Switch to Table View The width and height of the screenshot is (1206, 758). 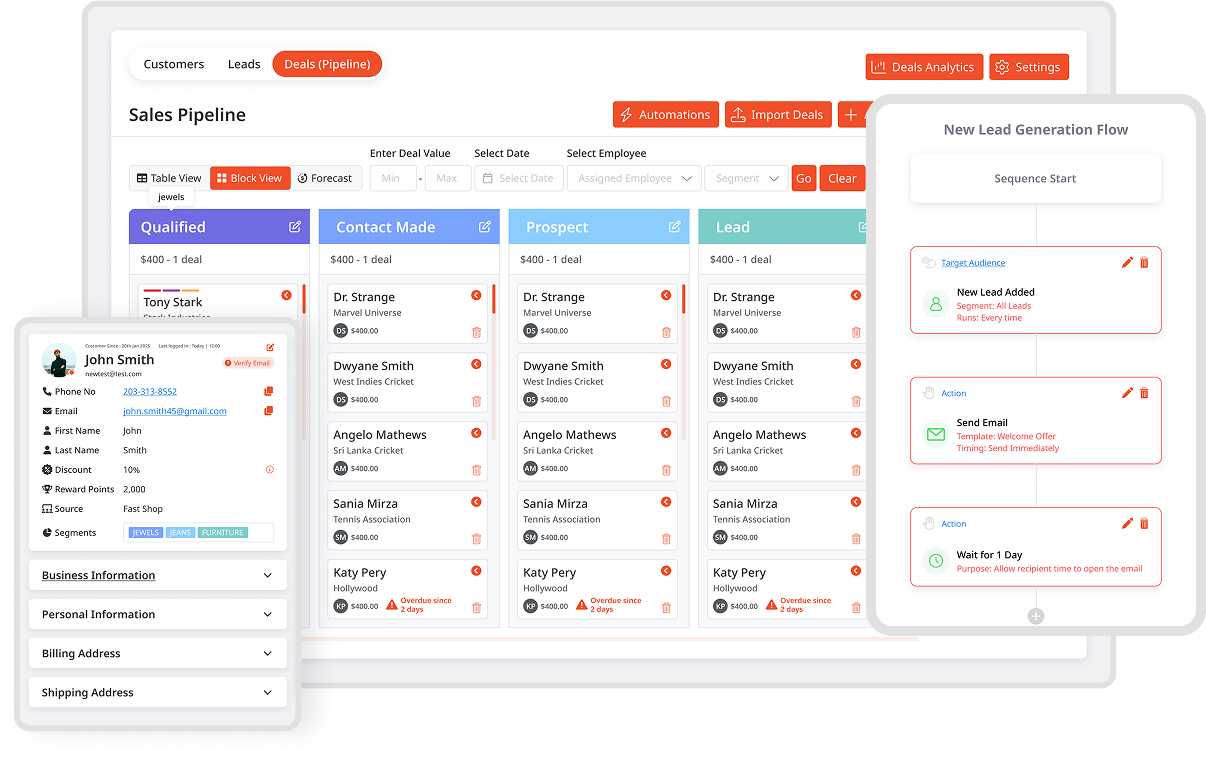click(169, 178)
